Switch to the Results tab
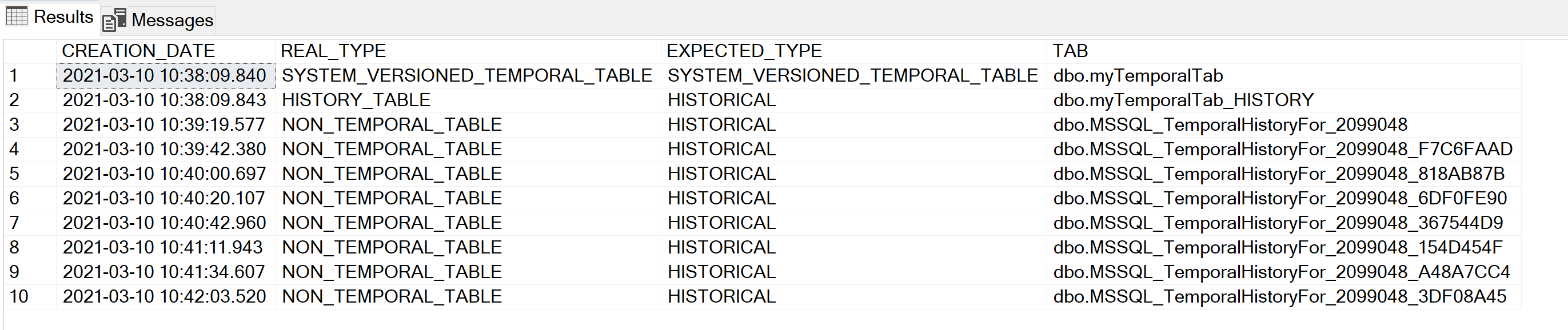Viewport: 1568px width, 330px height. click(63, 17)
